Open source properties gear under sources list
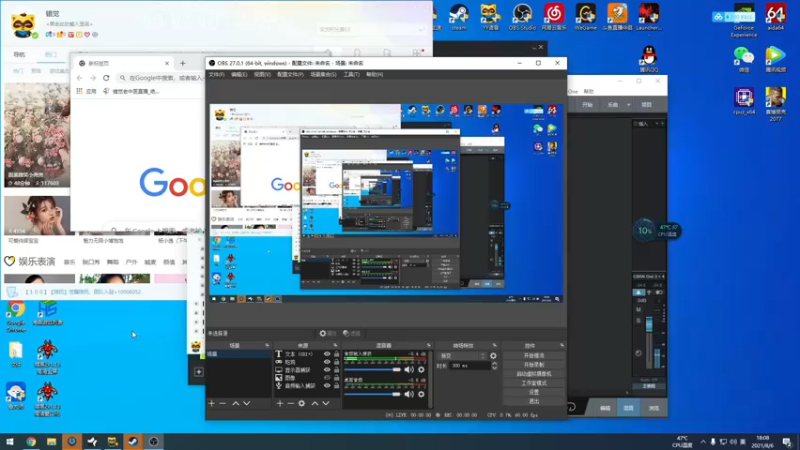Viewport: 800px width, 450px height. pyautogui.click(x=302, y=404)
